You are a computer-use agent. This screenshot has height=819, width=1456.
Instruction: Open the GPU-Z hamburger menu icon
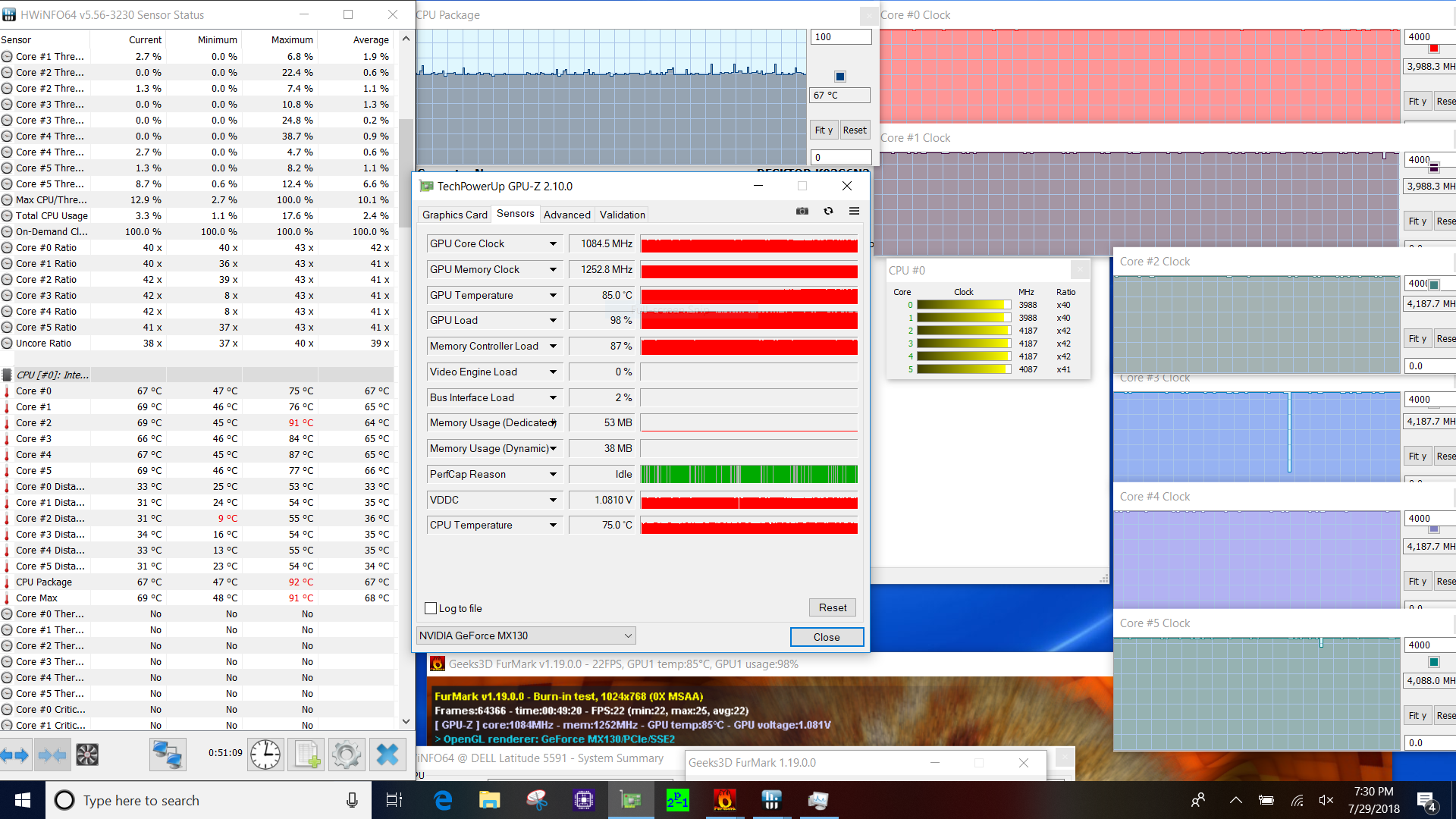(x=854, y=212)
